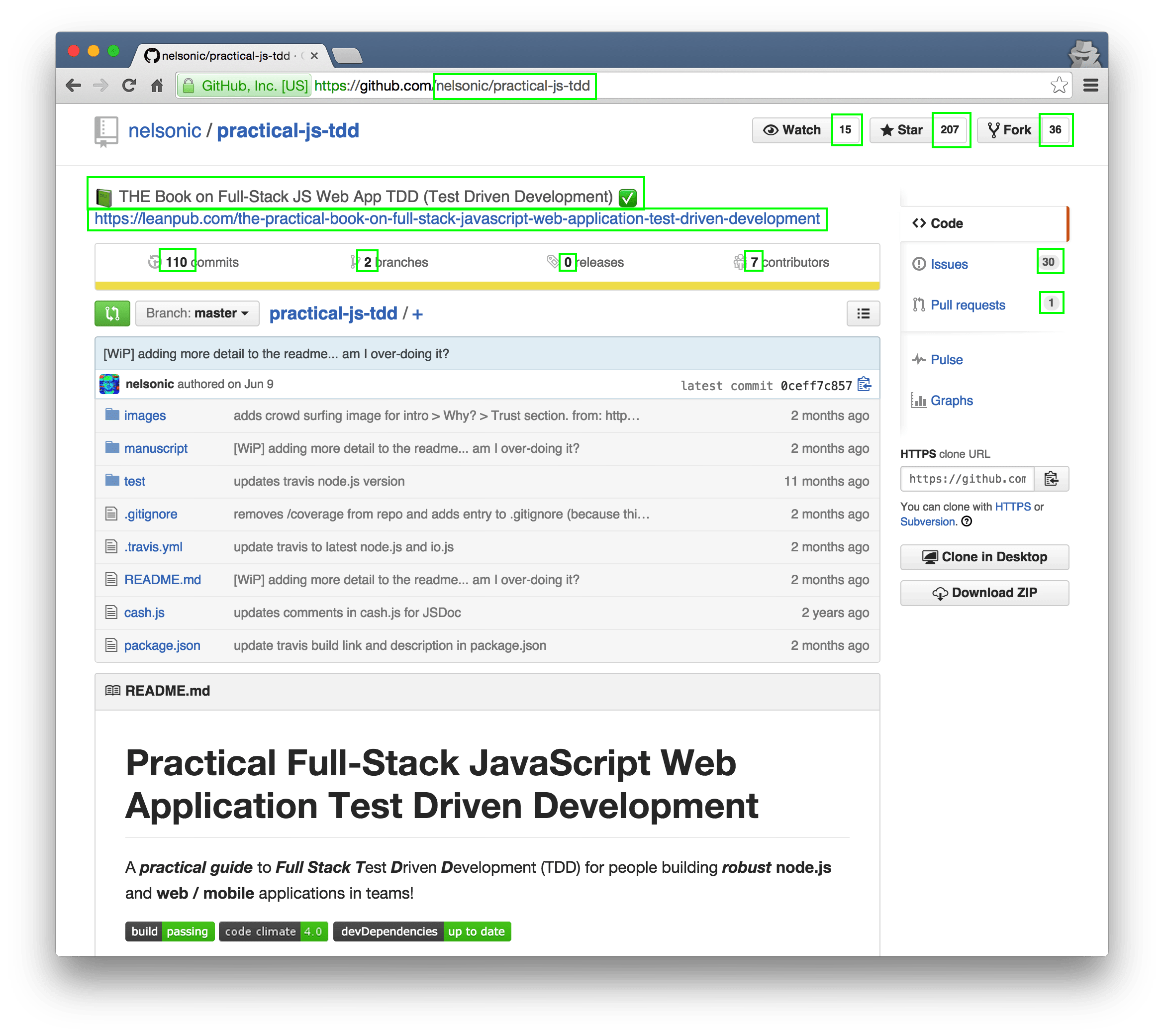Click nelsonic avatar thumbnail
This screenshot has width=1164, height=1036.
point(109,384)
